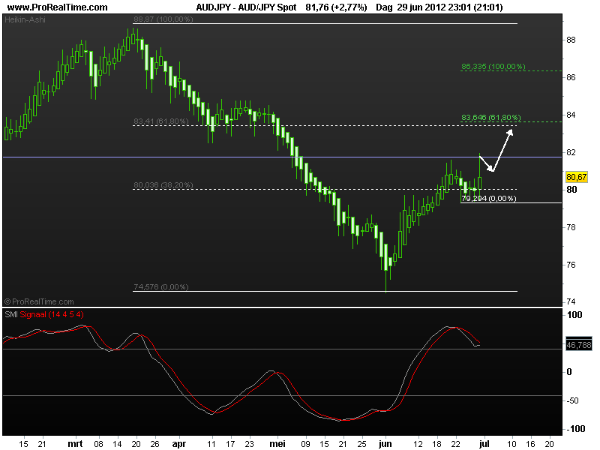Click the yellow 80,67 current price tag
Screen dimensions: 600x450
576,177
